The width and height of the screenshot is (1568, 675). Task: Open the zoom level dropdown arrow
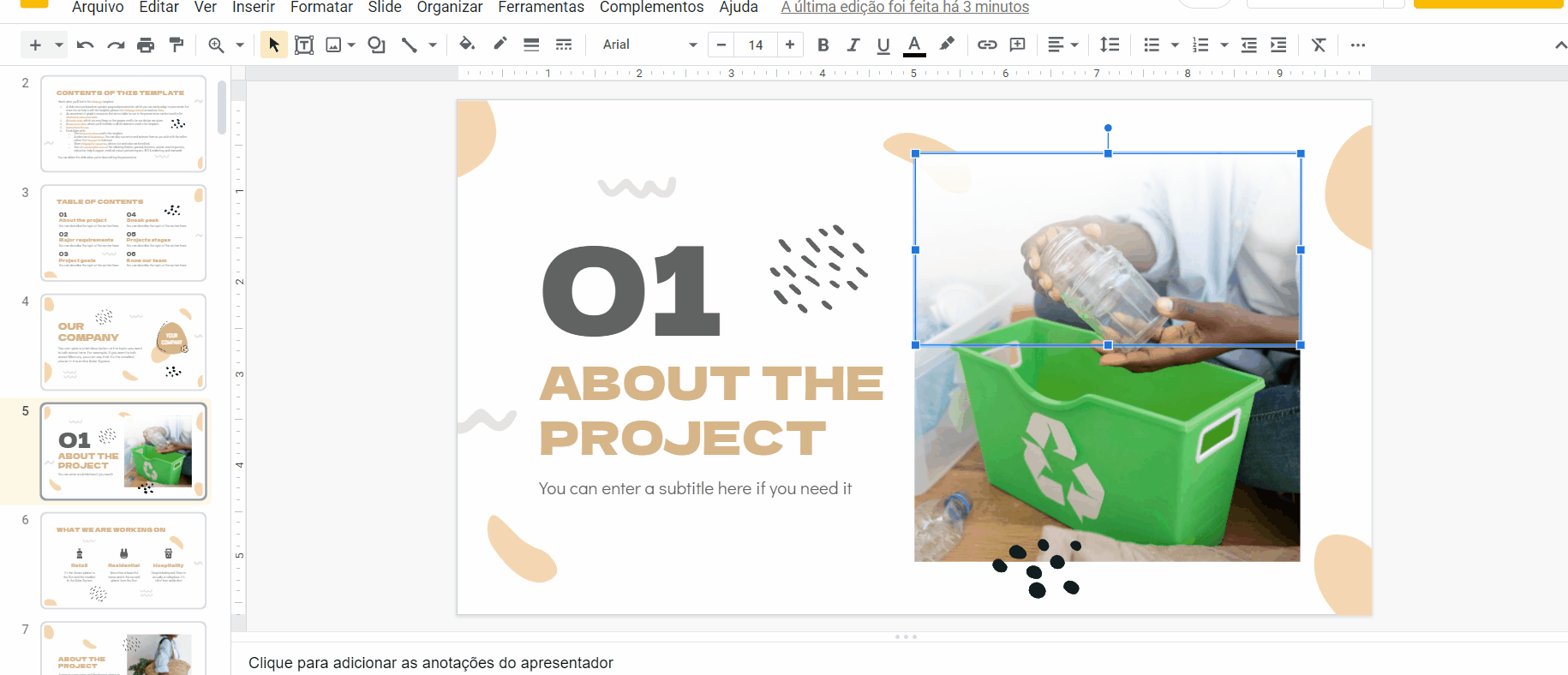coord(240,45)
